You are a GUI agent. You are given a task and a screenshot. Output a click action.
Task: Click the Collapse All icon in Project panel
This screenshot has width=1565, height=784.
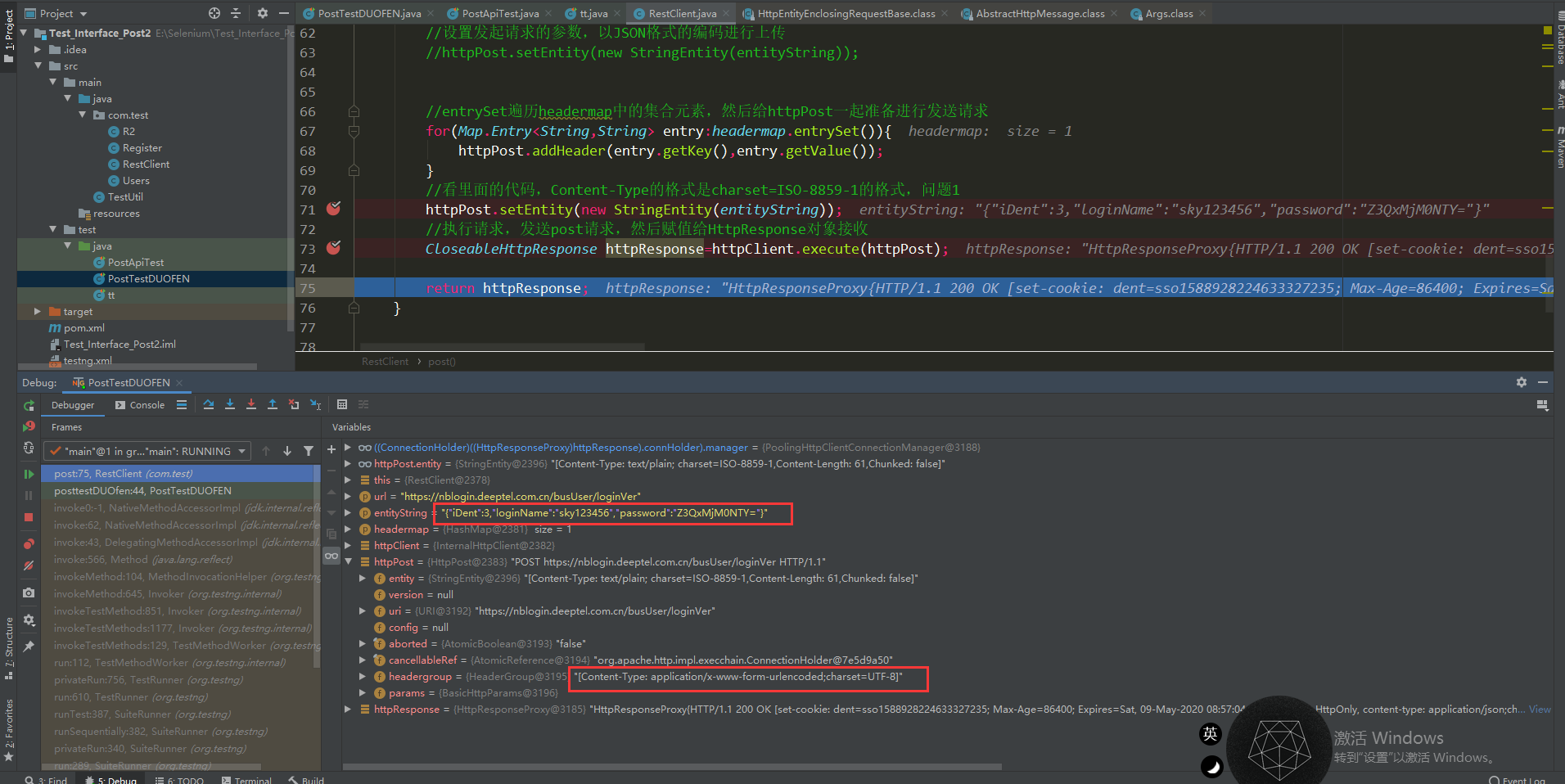[236, 13]
